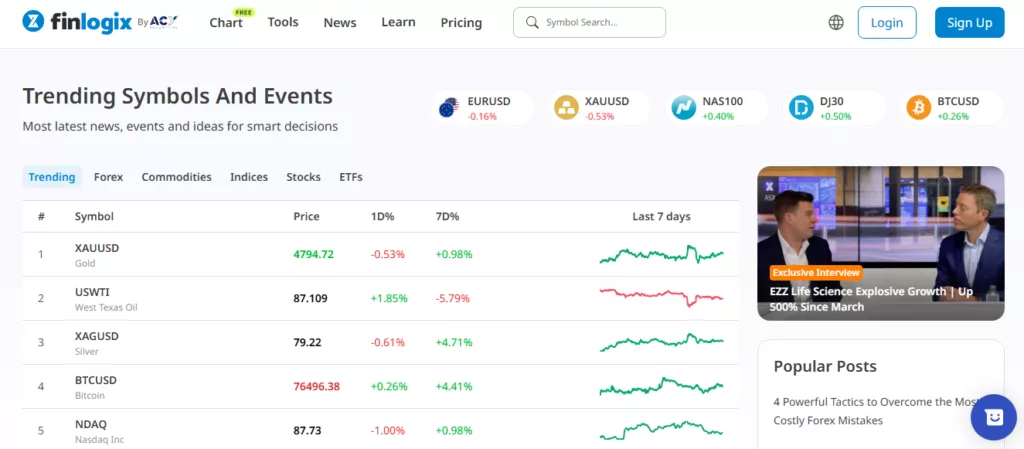Go to the News page
The image size is (1024, 449).
point(340,23)
